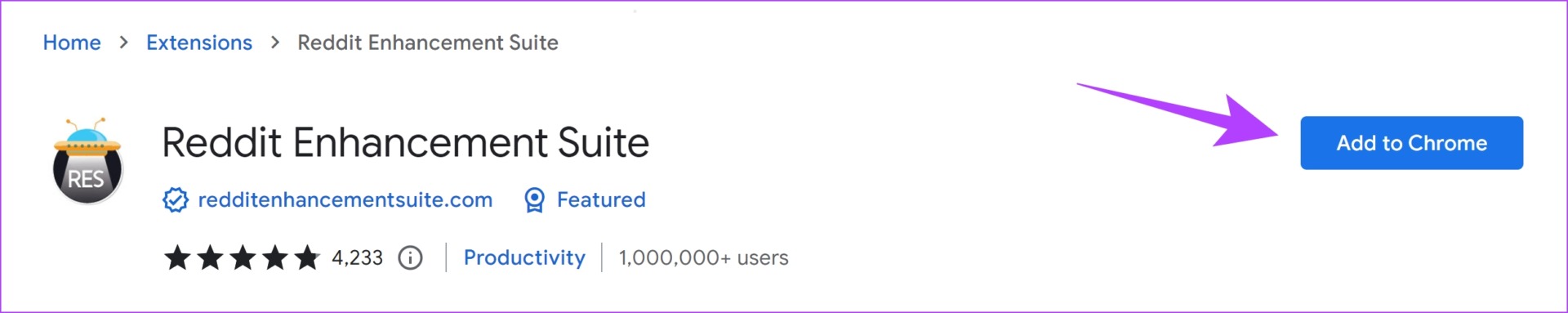Visit redditenhancementsuite.com publisher link
Screen dimensions: 1568x313
[345, 200]
